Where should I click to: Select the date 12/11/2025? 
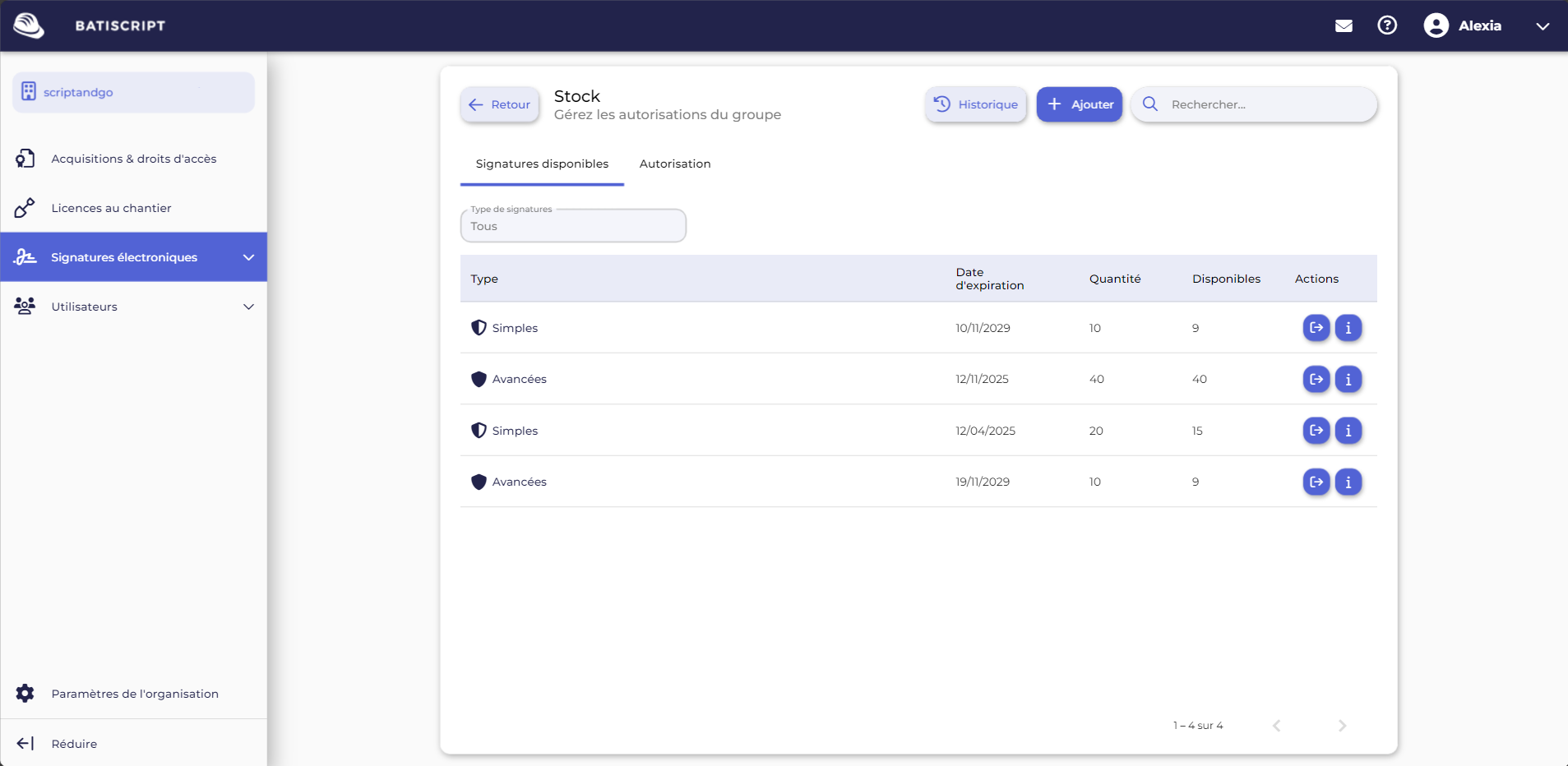pyautogui.click(x=982, y=379)
